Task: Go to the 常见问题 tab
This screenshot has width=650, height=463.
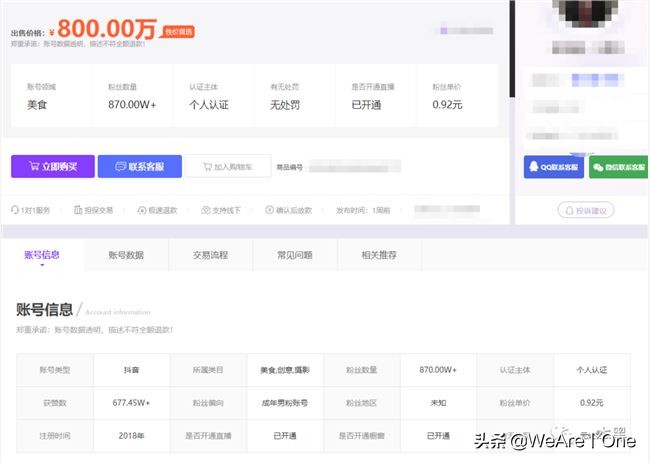Action: pos(295,255)
